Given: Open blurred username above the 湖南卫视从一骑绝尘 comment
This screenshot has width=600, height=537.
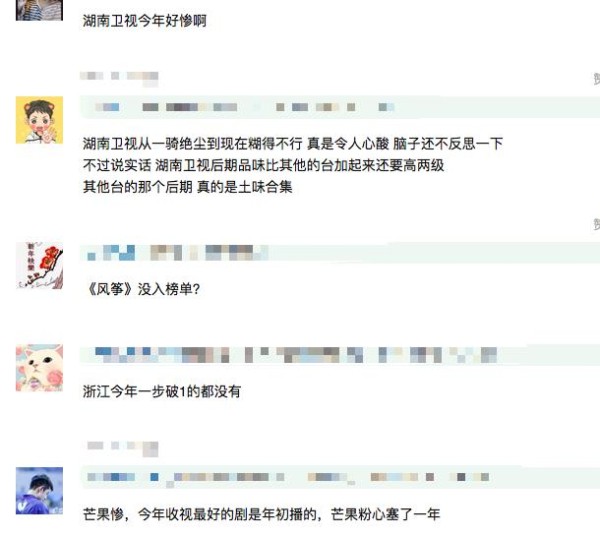Looking at the screenshot, I should (245, 107).
